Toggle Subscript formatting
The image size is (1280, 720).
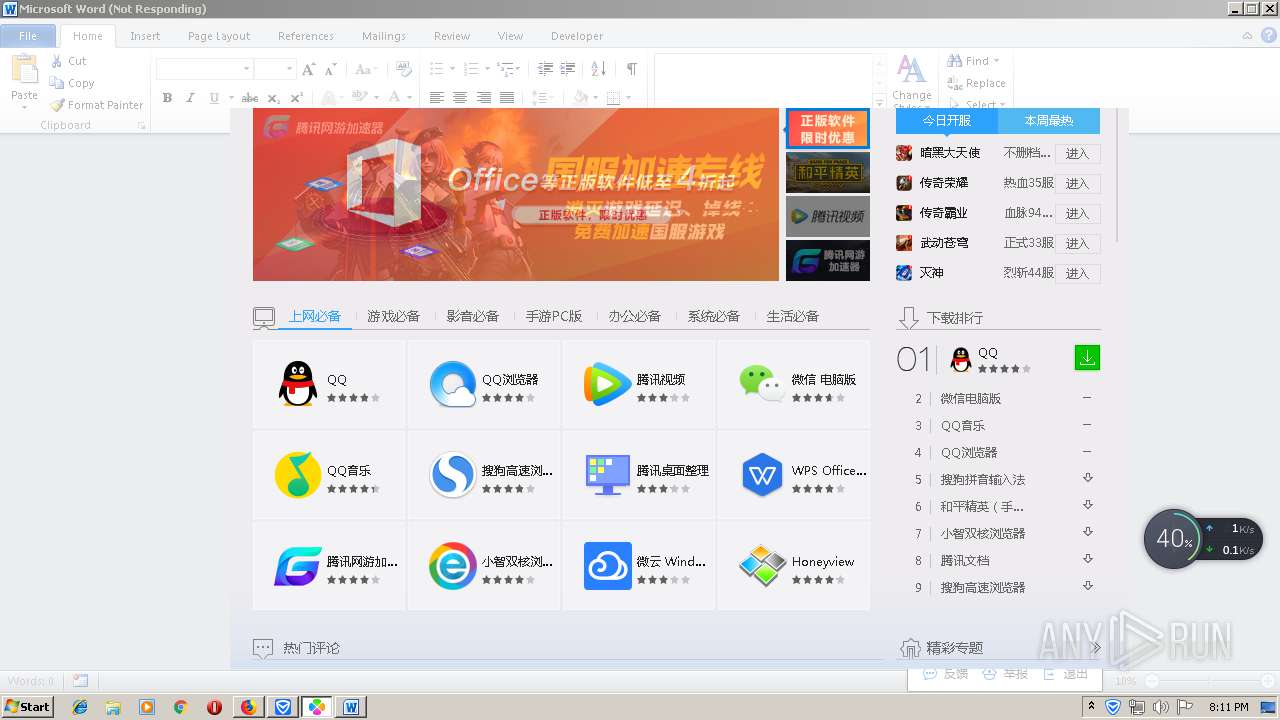[x=274, y=98]
